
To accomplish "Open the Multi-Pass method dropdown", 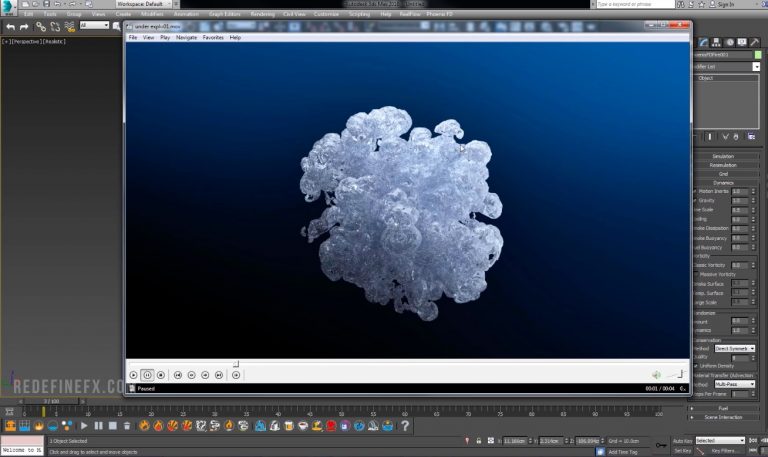I will (735, 383).
